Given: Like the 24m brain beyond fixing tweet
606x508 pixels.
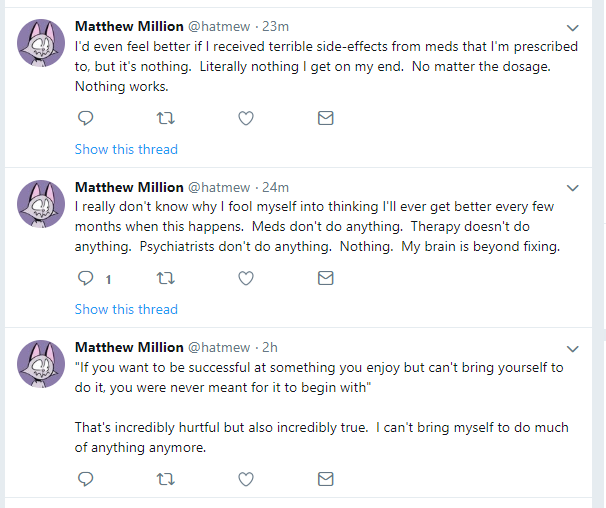Looking at the screenshot, I should click(246, 278).
